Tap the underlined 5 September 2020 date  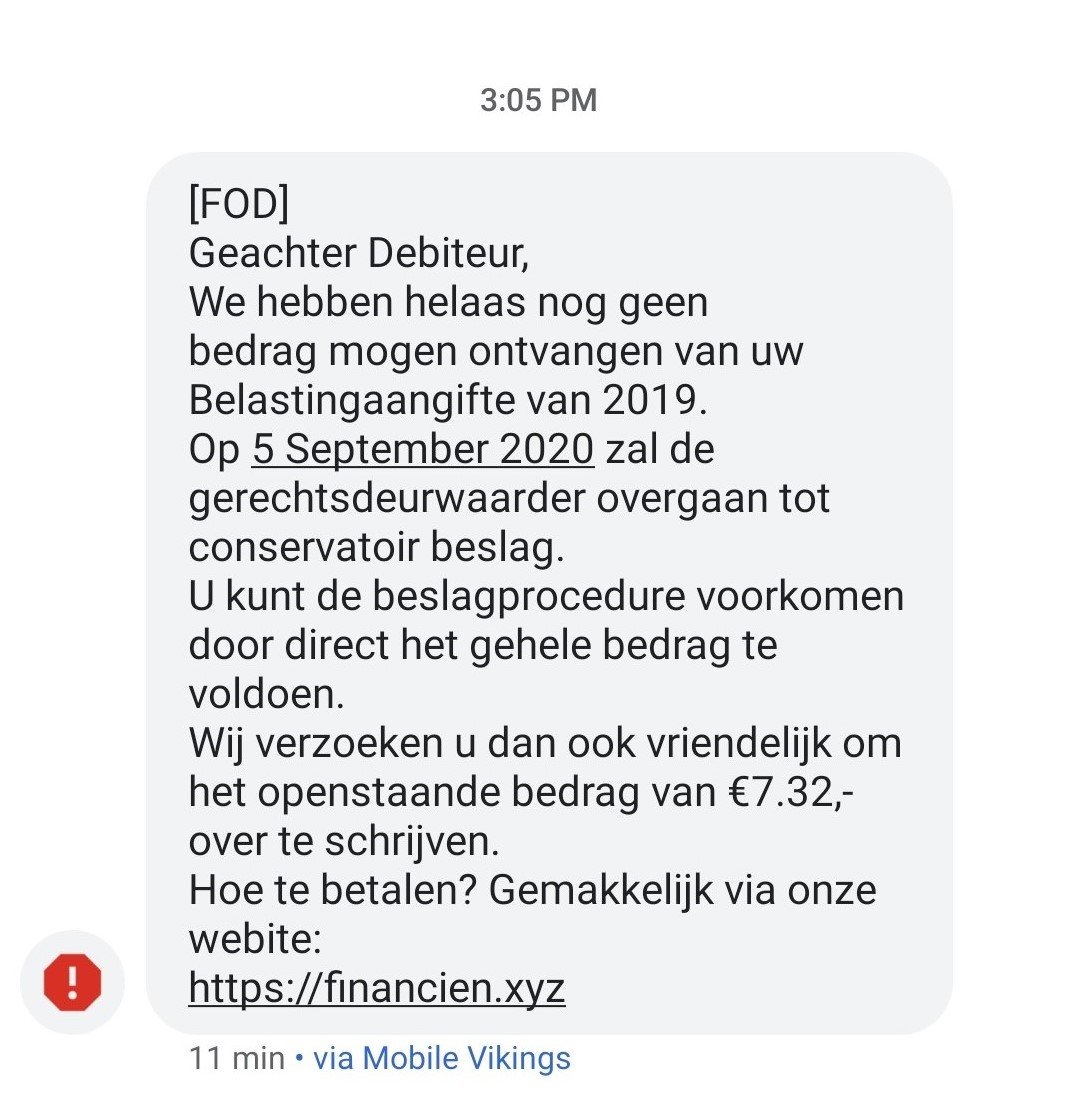[x=423, y=450]
